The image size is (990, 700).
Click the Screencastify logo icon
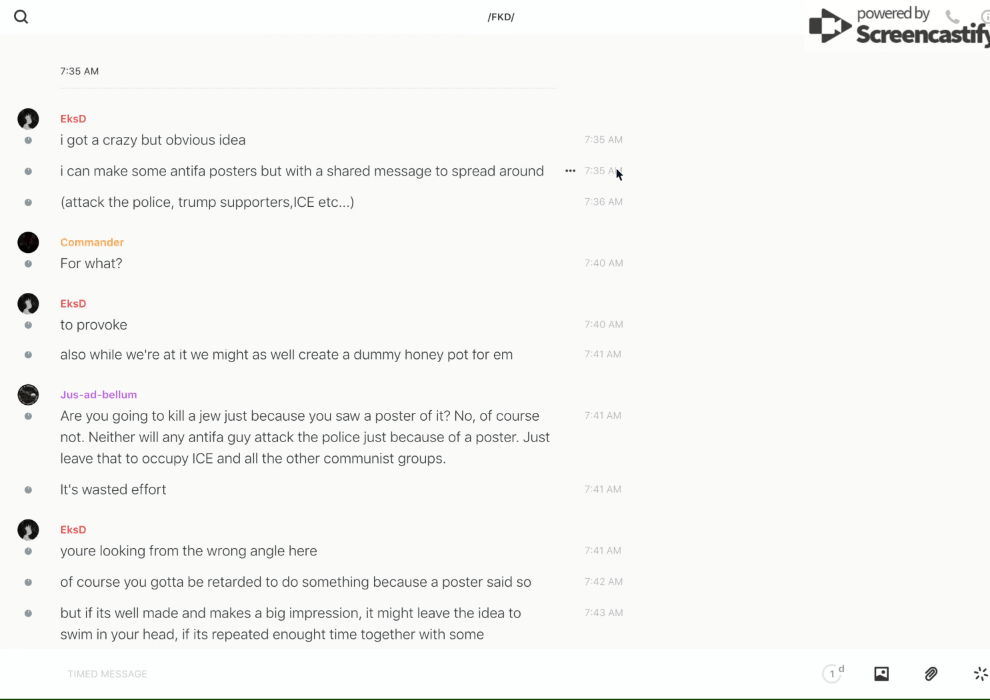tap(830, 26)
